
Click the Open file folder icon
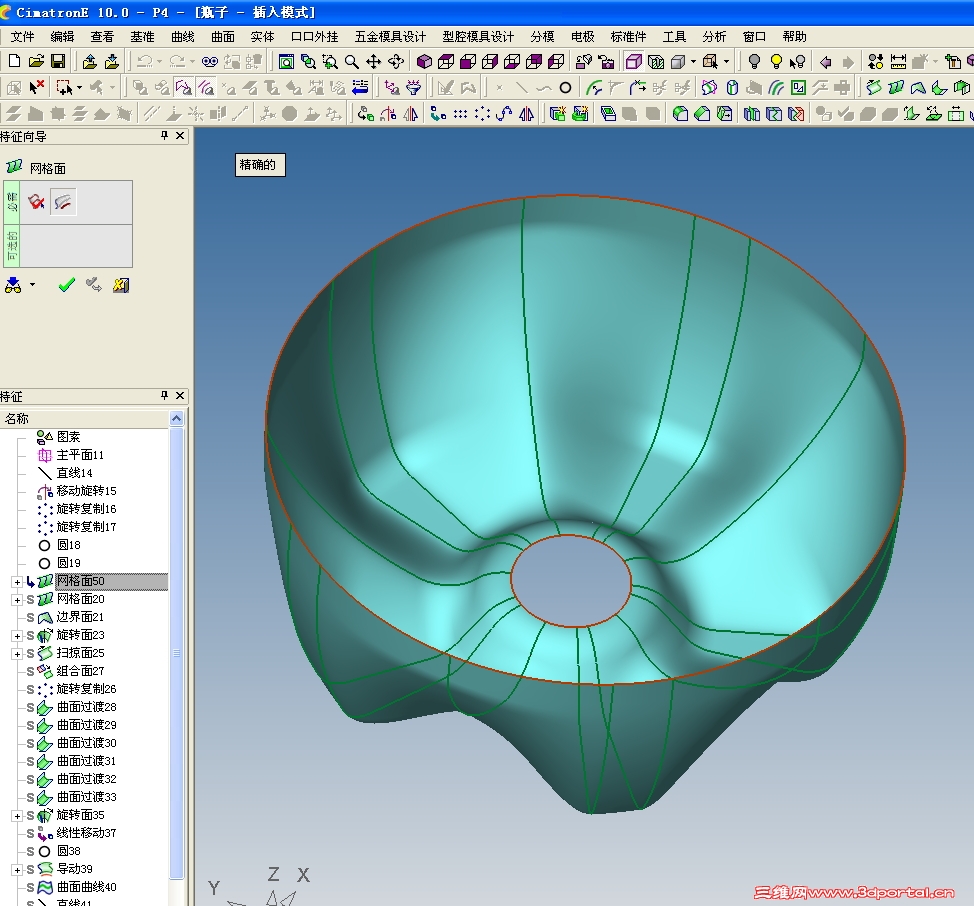pos(36,62)
